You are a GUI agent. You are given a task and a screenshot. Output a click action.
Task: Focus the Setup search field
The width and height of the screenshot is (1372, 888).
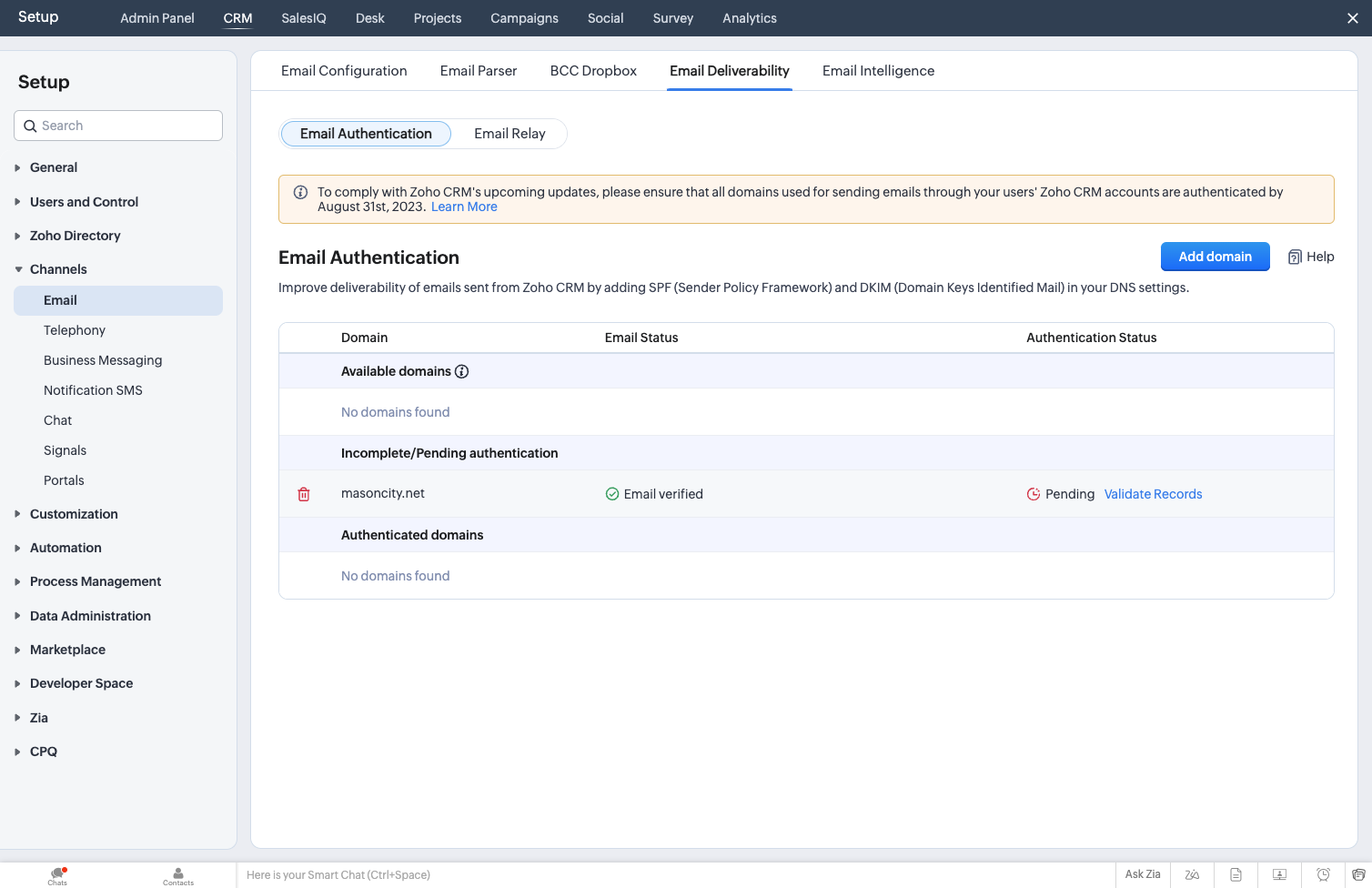(x=118, y=126)
